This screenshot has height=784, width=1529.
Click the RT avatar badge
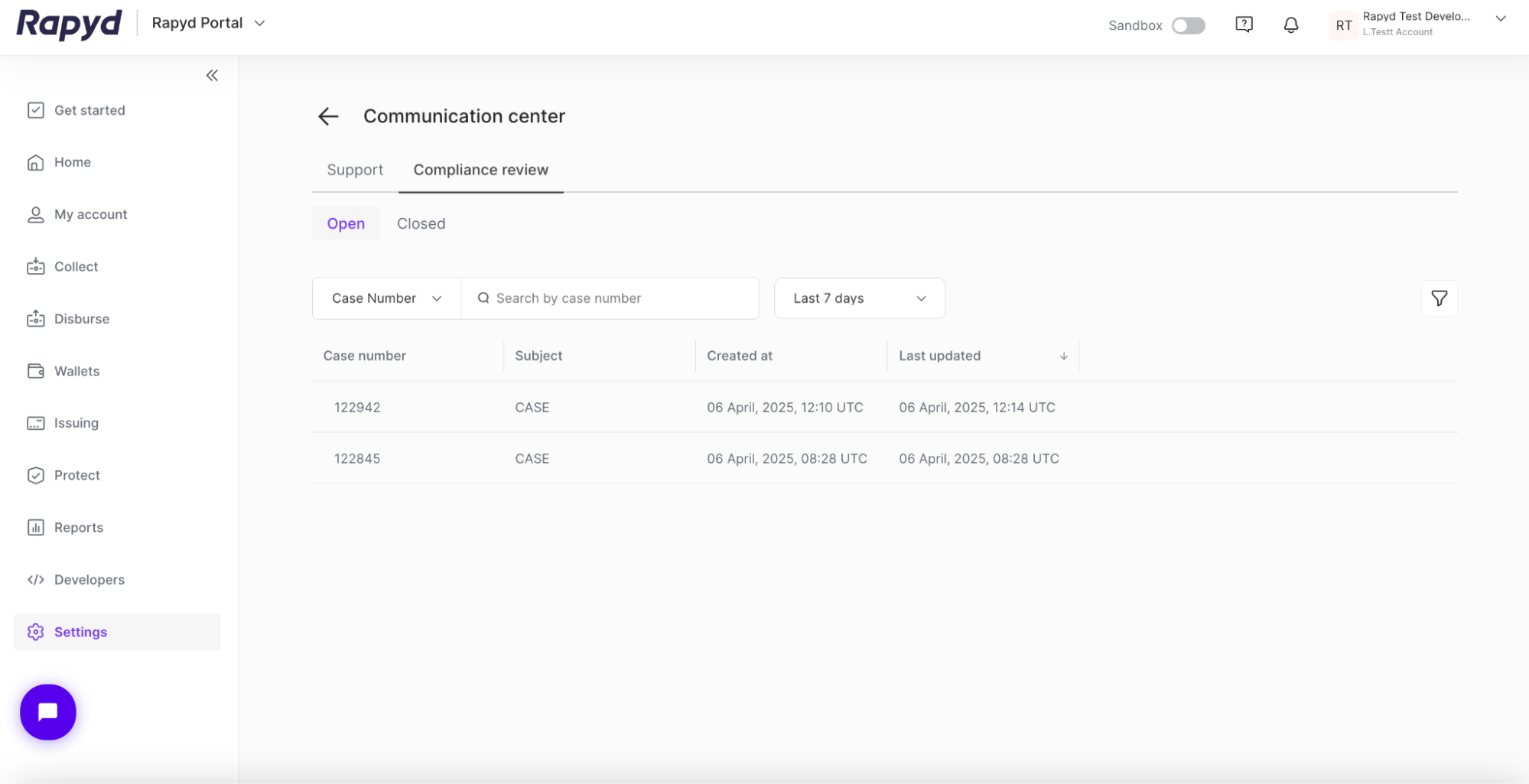click(x=1343, y=25)
